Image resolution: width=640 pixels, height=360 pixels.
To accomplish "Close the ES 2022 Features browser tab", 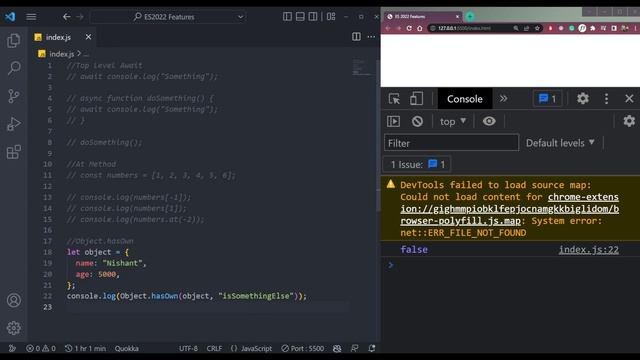I will [x=457, y=16].
